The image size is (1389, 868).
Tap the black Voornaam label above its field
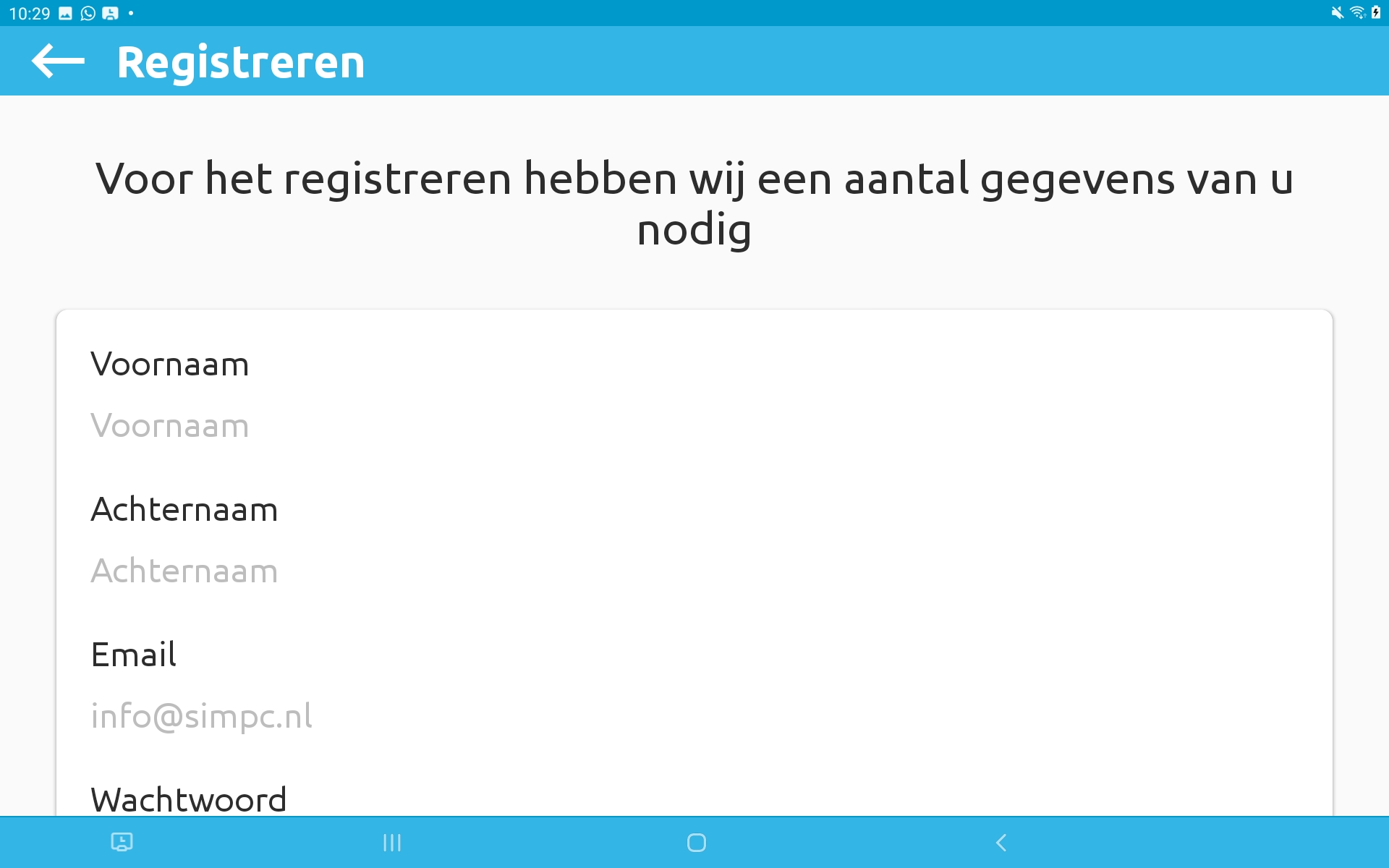pos(170,364)
